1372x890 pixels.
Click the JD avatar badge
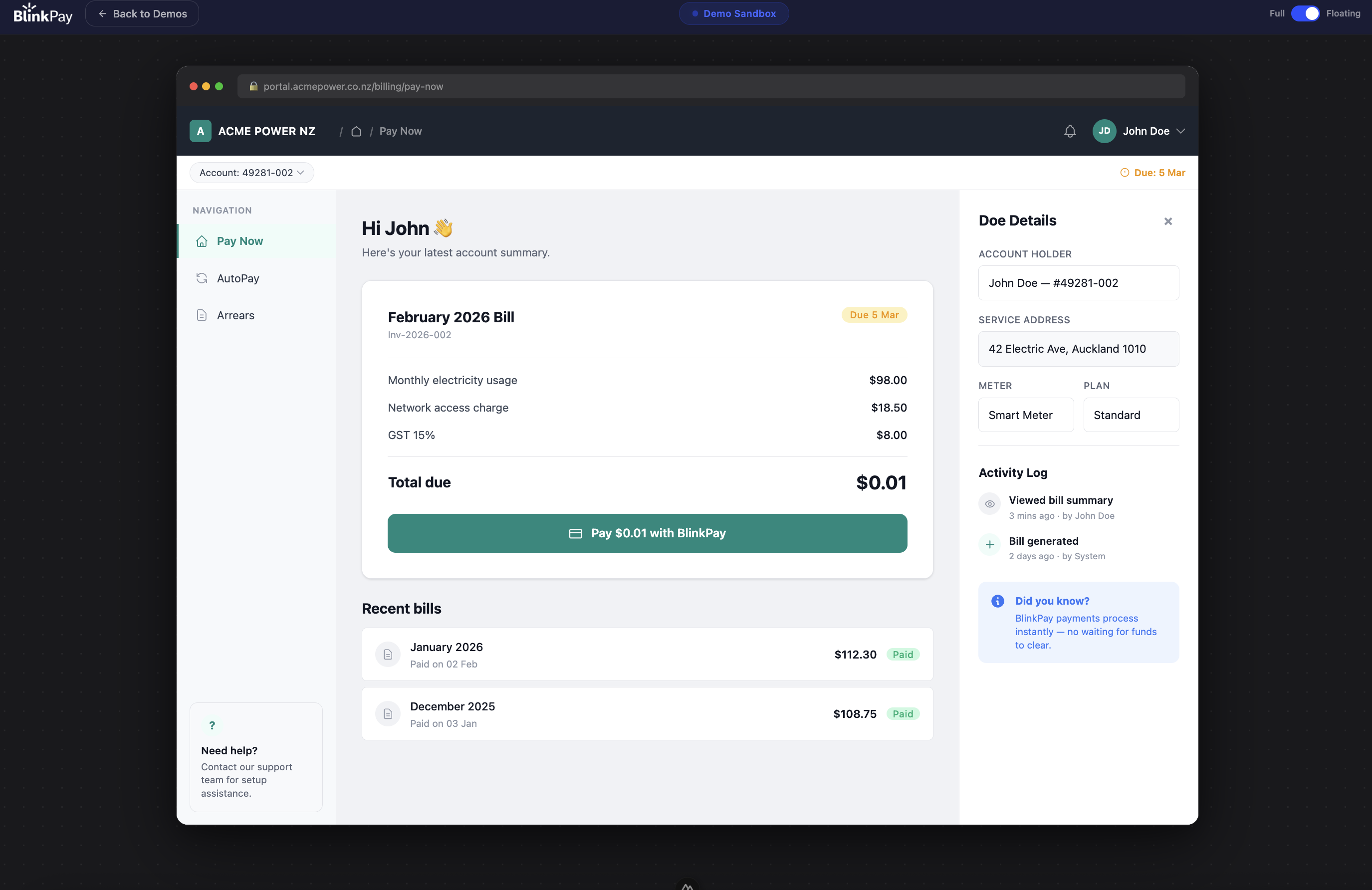pyautogui.click(x=1104, y=131)
